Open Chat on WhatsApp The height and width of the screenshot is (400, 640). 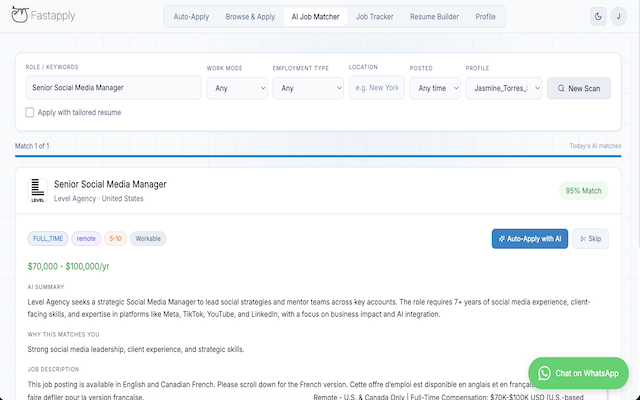tap(578, 373)
